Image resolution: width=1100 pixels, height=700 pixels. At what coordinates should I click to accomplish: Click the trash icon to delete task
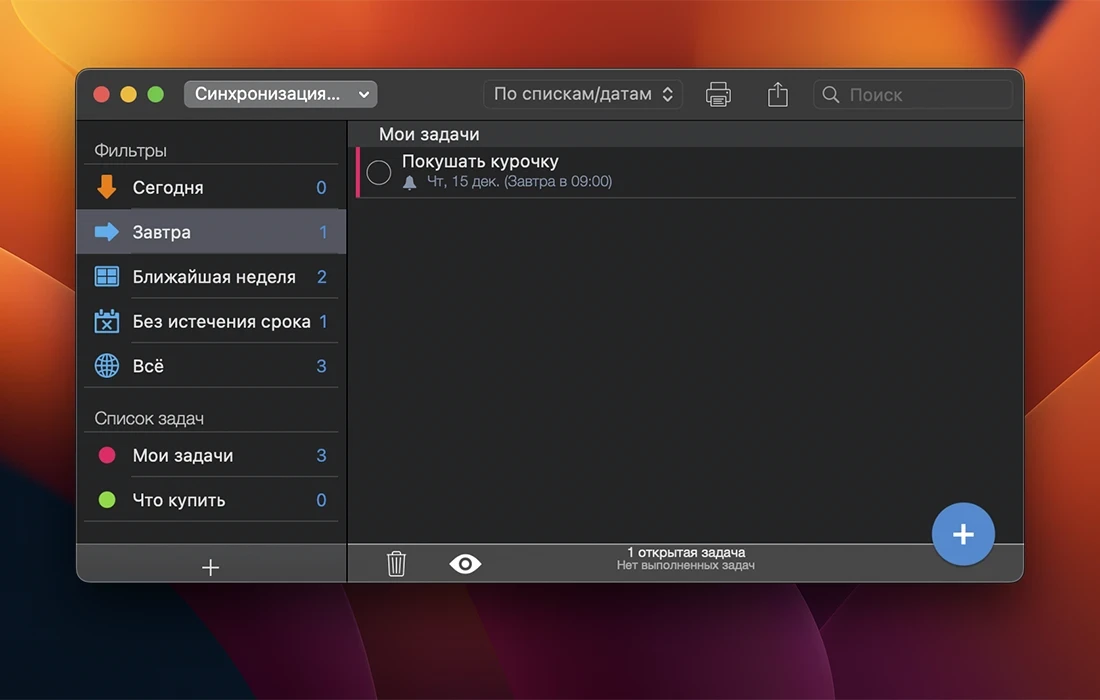click(x=396, y=564)
